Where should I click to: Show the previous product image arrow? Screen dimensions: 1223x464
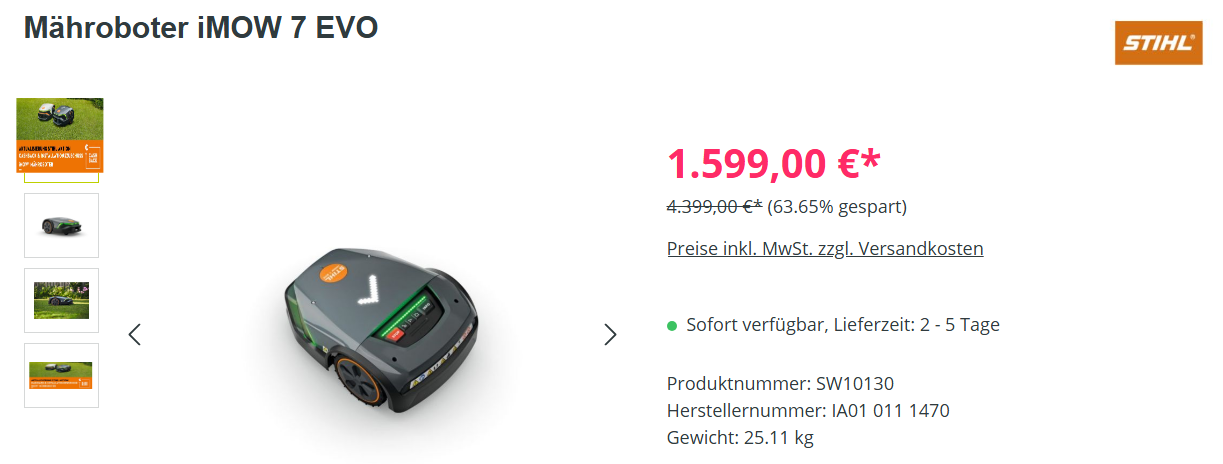(135, 335)
